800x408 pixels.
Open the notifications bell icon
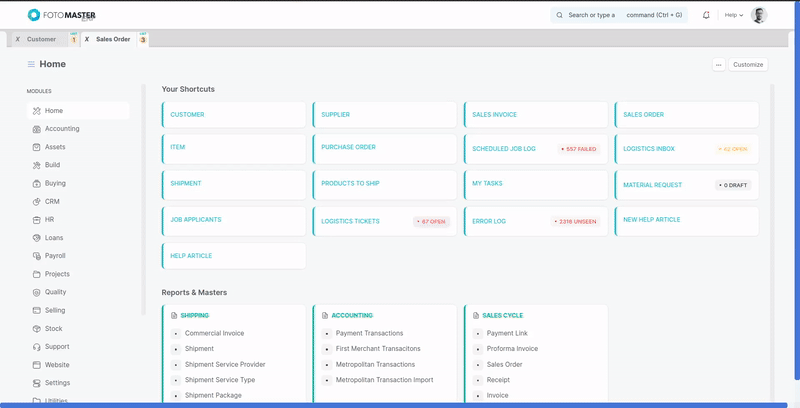tap(706, 15)
